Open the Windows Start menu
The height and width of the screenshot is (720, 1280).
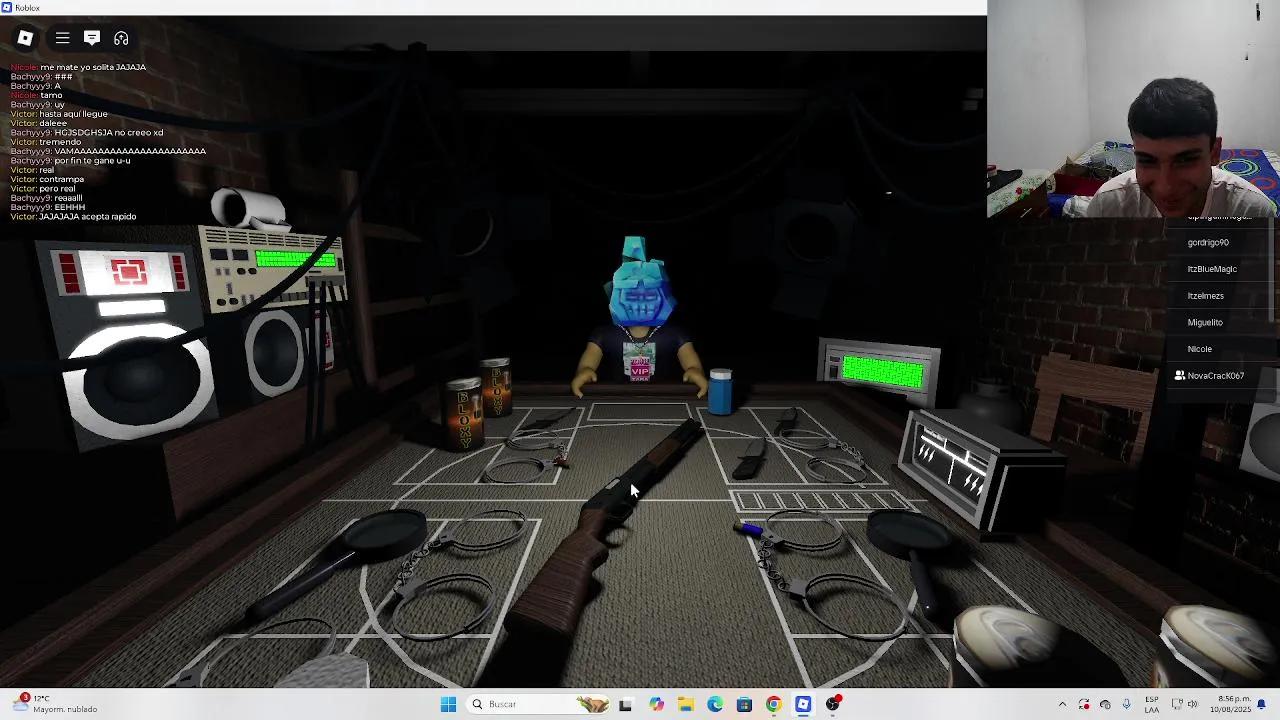click(448, 704)
